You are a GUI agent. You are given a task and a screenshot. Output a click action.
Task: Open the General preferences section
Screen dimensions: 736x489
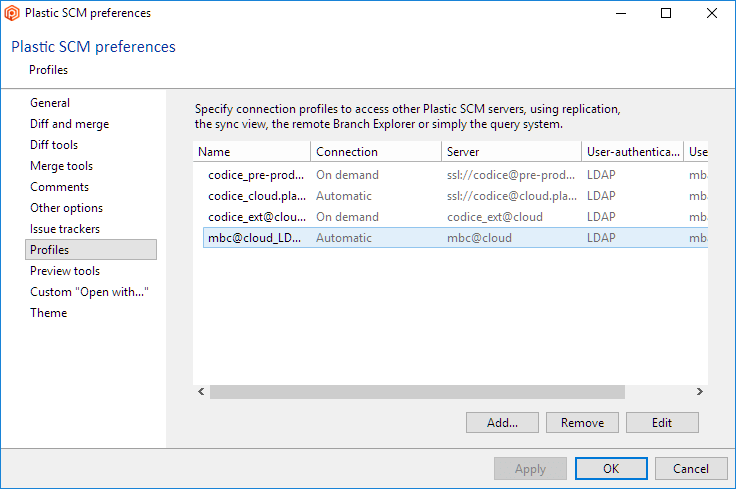[x=50, y=103]
